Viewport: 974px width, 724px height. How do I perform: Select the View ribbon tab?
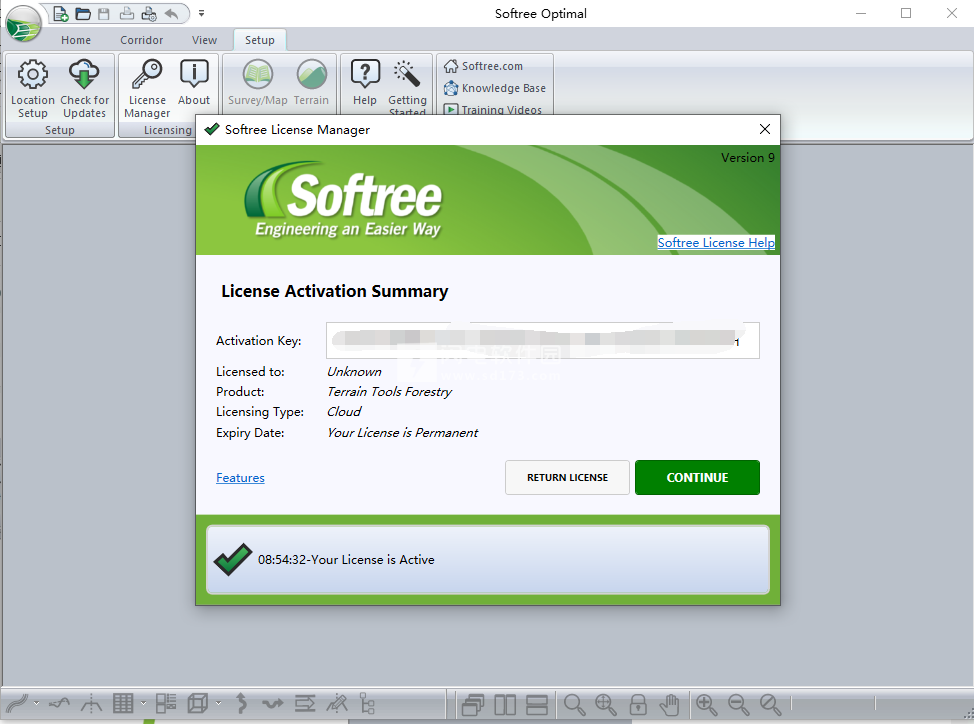click(204, 40)
